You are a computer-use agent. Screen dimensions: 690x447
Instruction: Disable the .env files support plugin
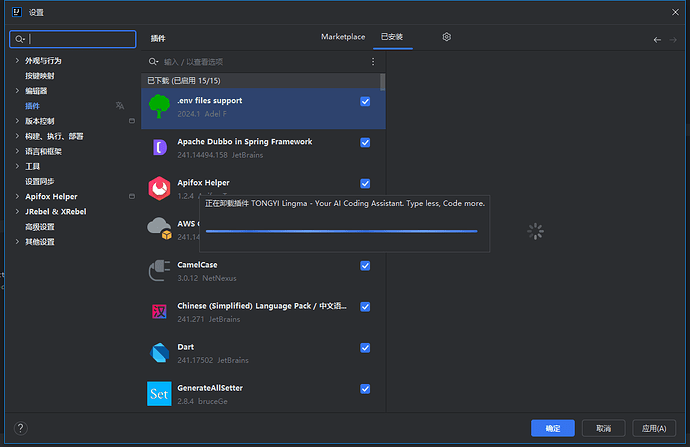pos(365,102)
